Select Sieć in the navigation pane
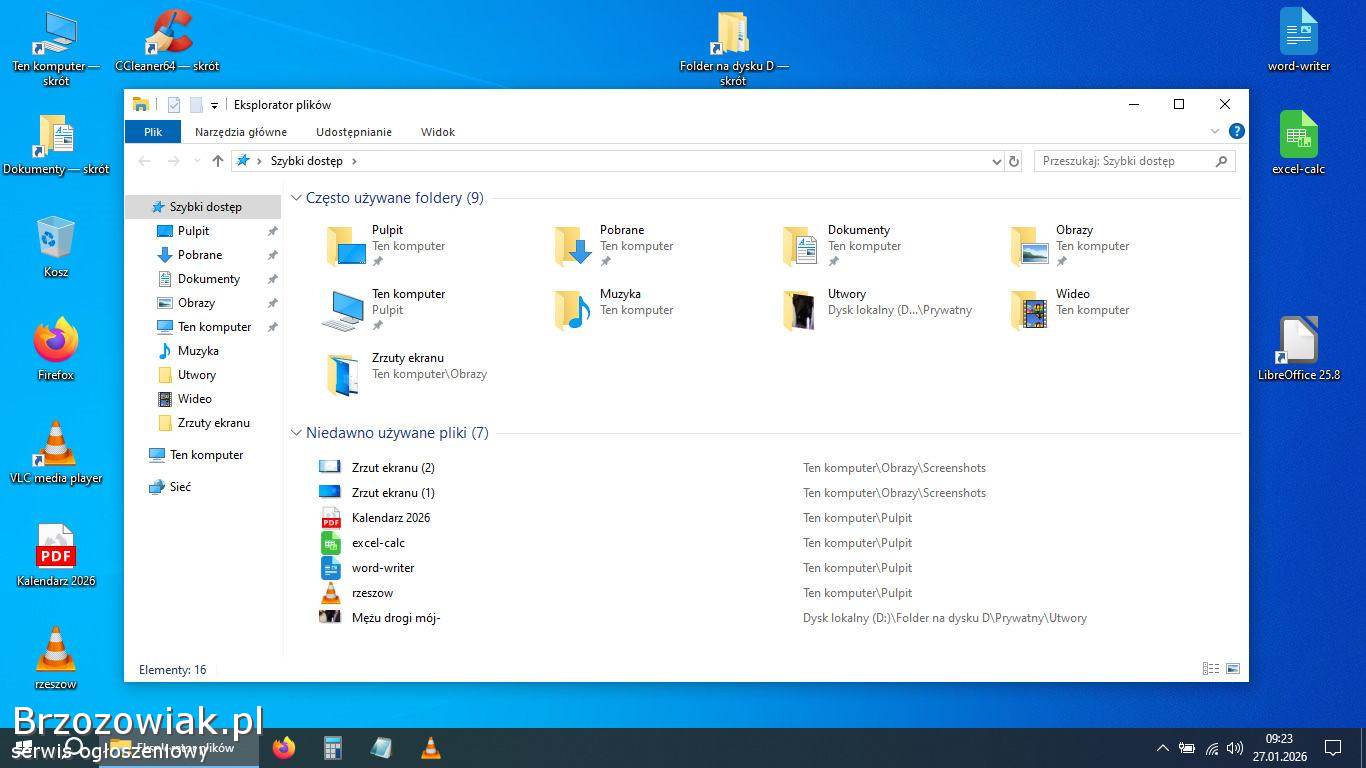1366x768 pixels. [180, 487]
